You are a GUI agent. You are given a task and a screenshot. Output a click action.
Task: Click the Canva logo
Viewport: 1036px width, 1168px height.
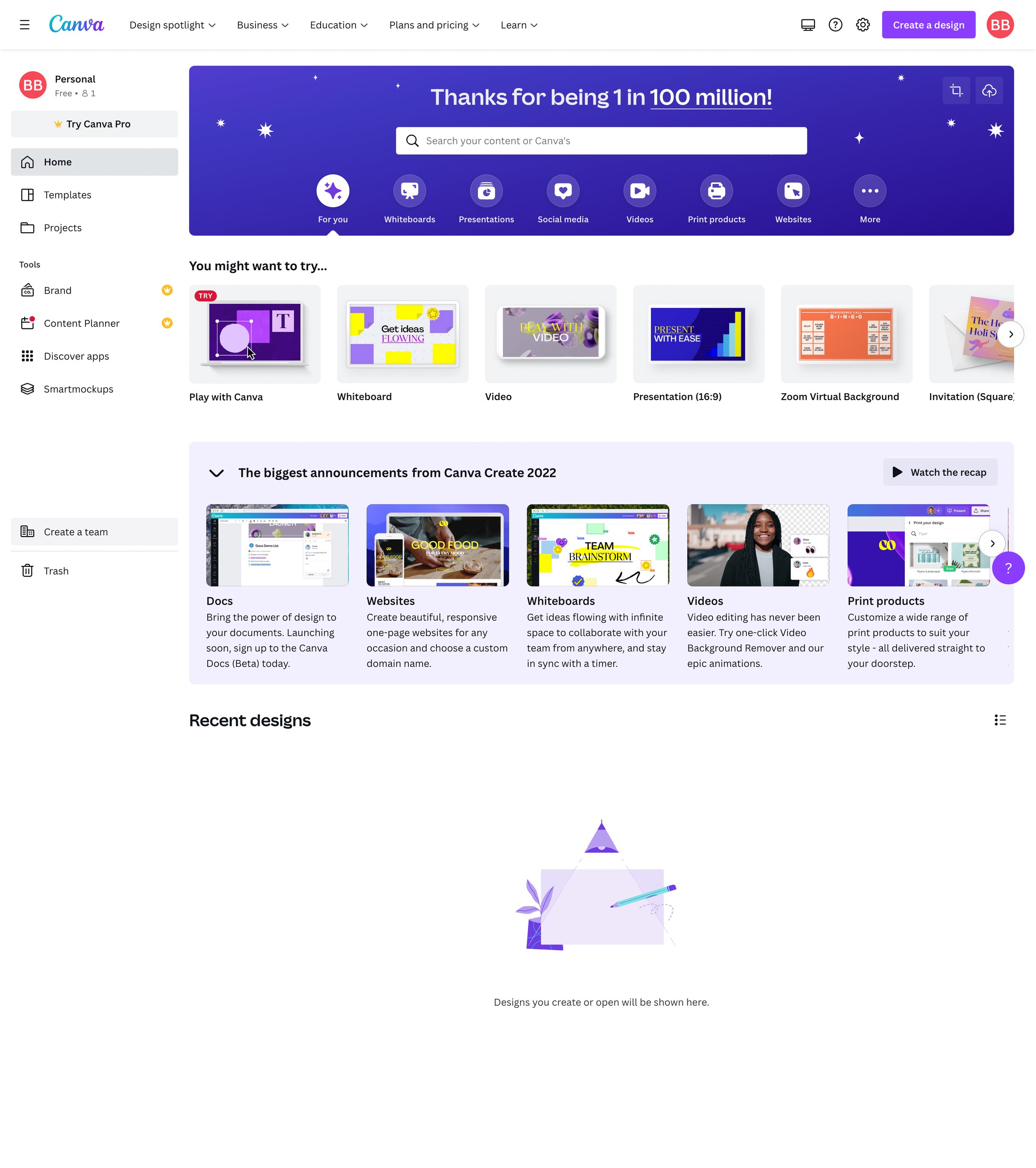(x=76, y=24)
